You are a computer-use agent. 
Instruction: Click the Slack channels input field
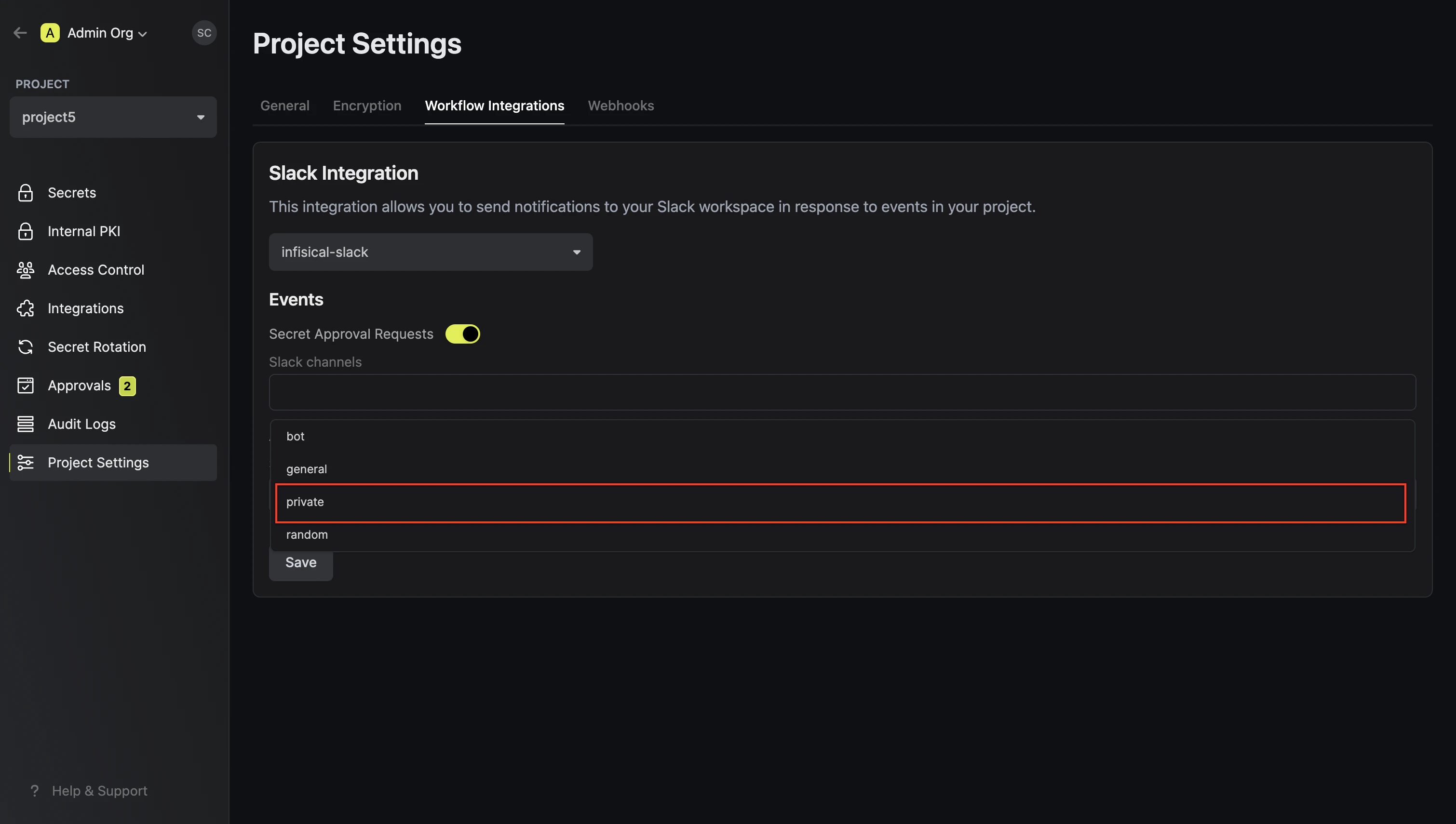tap(842, 392)
